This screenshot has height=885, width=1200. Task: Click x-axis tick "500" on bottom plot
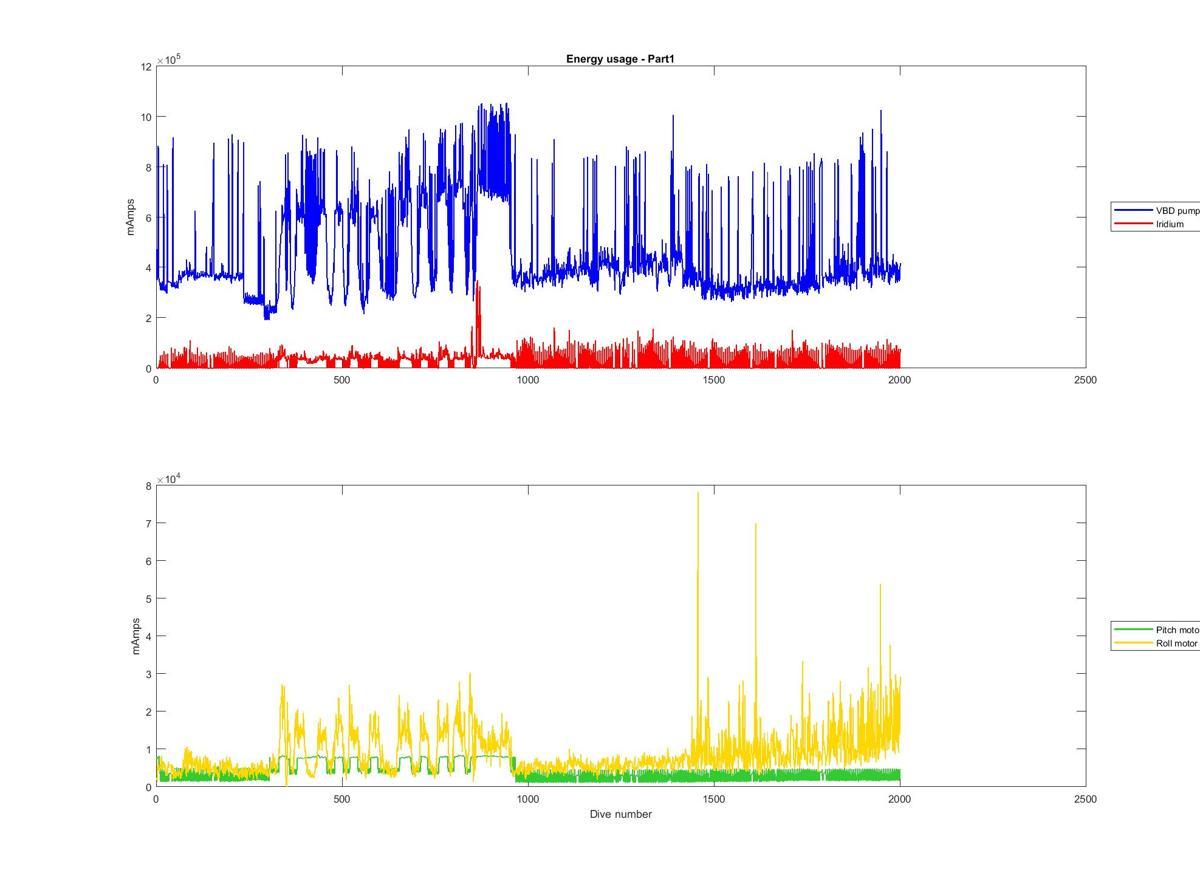[342, 799]
